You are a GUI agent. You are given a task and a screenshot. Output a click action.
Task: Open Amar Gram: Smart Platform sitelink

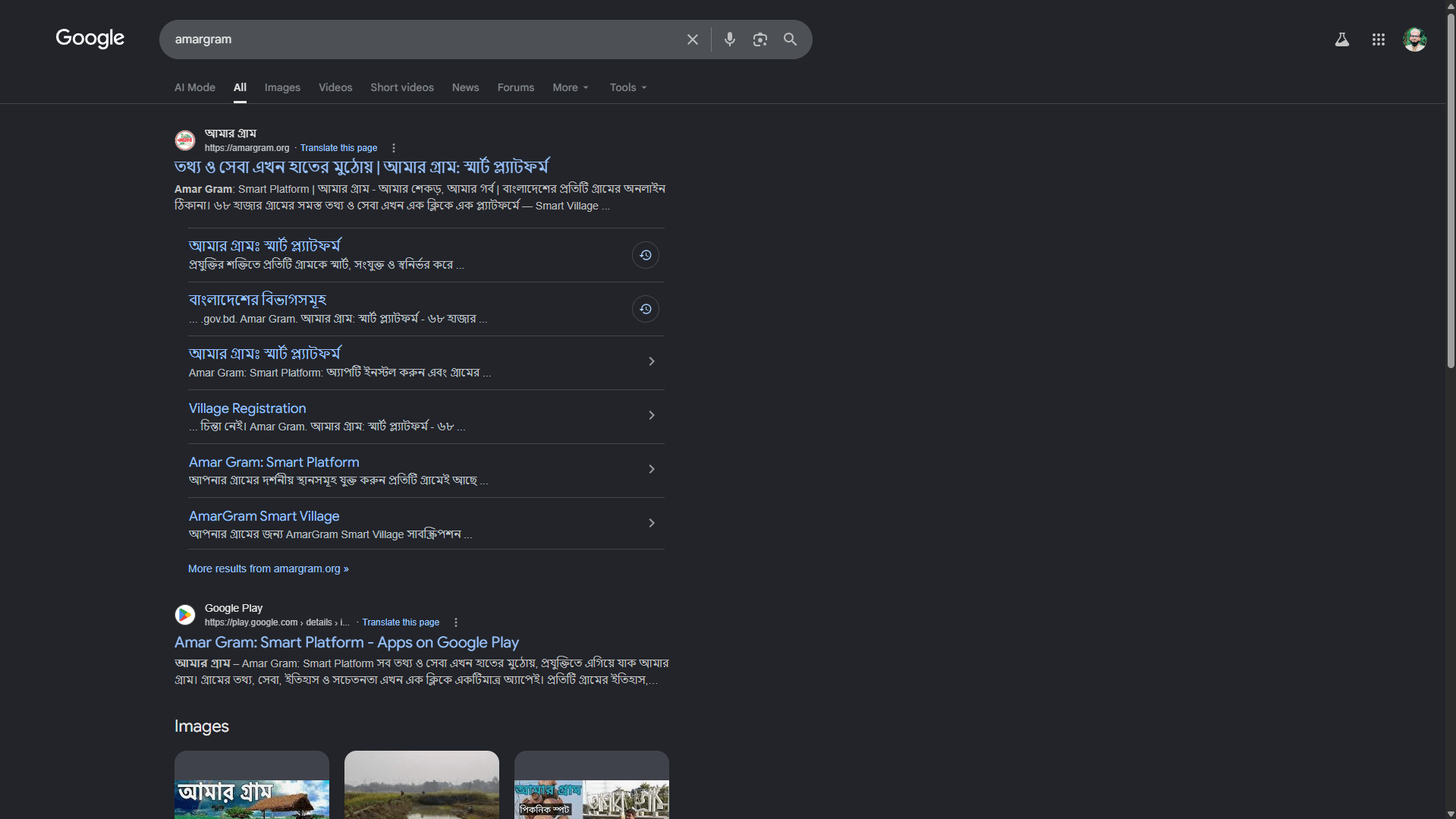[274, 462]
